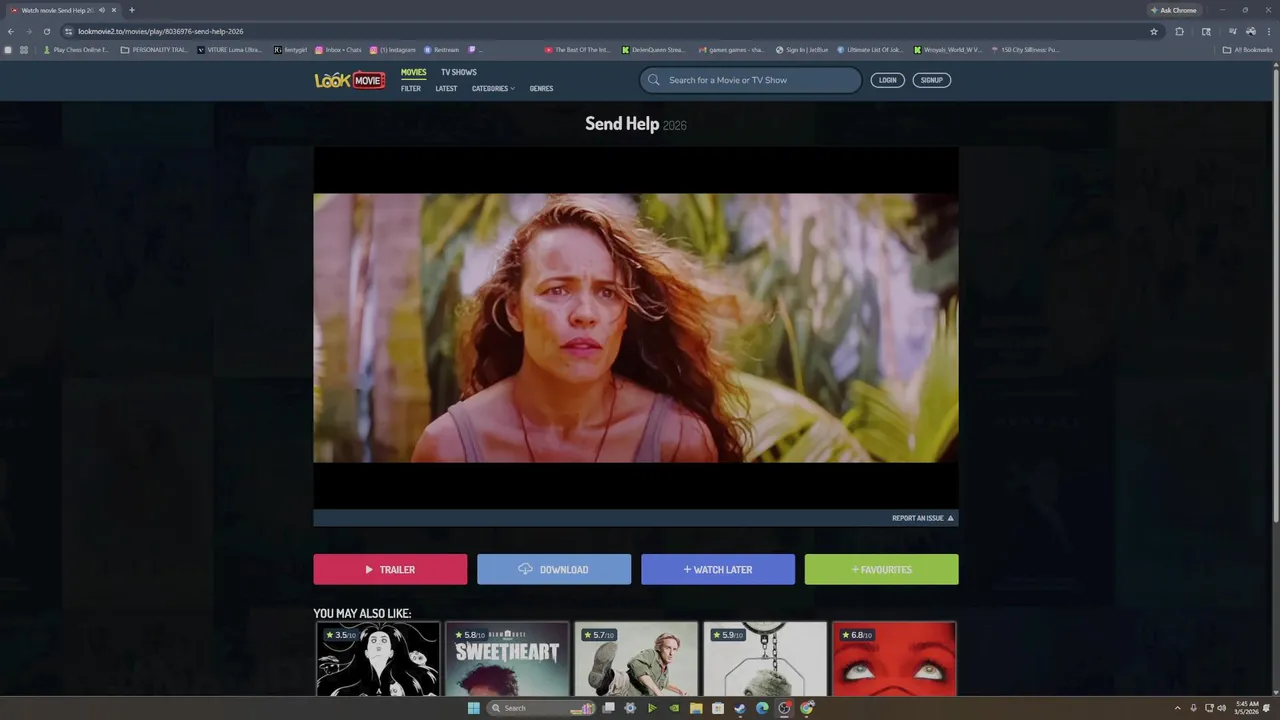Viewport: 1280px width, 720px height.
Task: Open the Windows Start menu
Action: [474, 708]
